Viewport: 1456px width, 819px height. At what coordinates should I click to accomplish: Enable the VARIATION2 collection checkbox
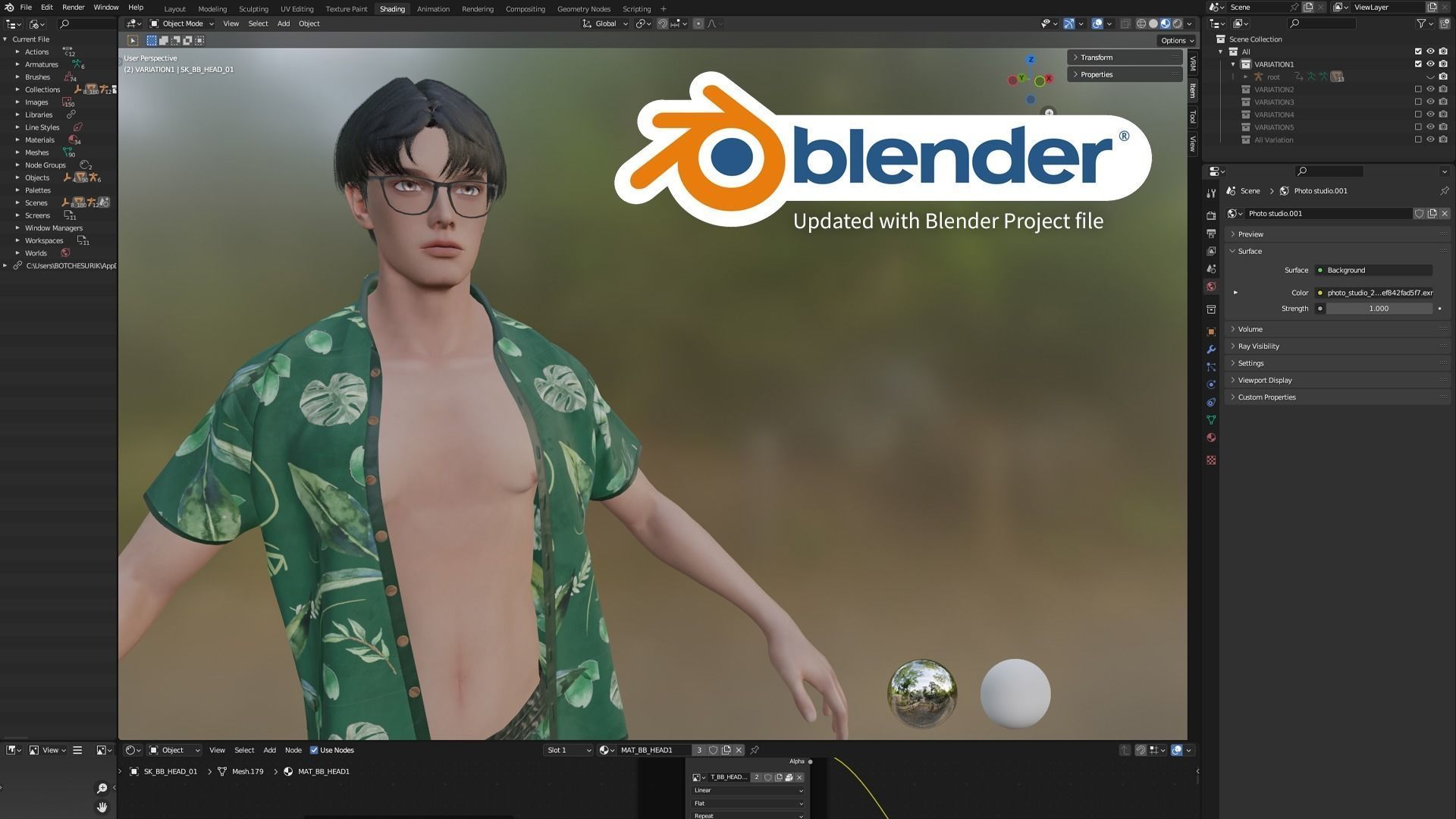point(1418,89)
